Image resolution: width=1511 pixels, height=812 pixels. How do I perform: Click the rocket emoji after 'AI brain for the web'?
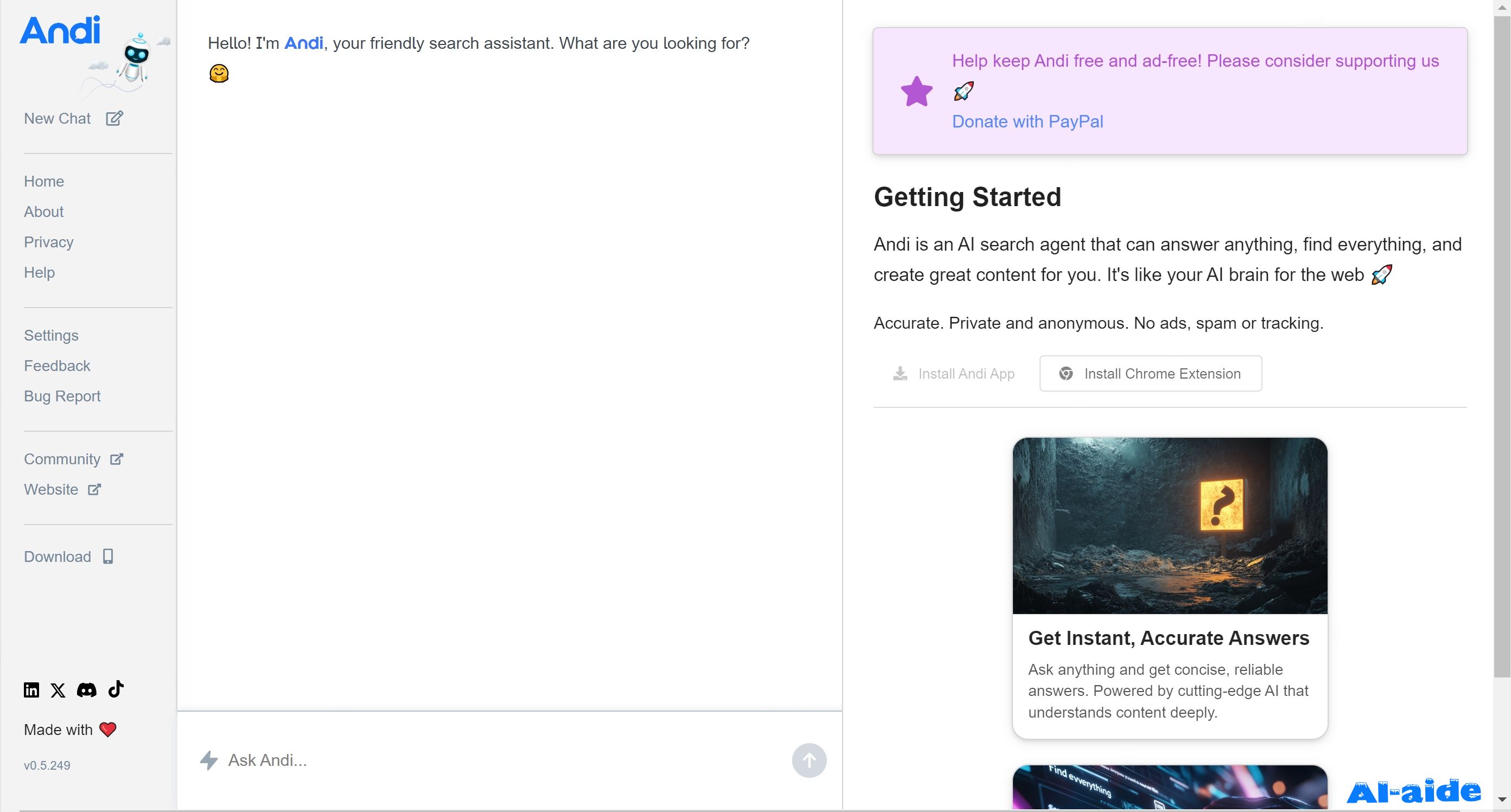(x=1381, y=274)
